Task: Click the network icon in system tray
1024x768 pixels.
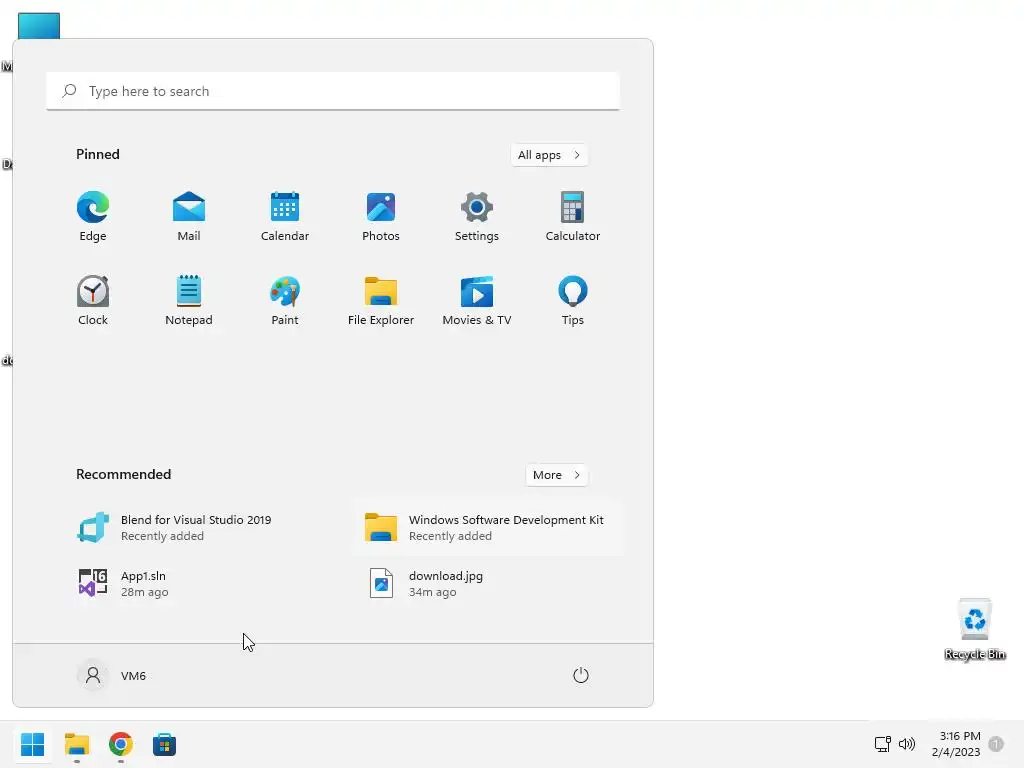Action: 883,744
